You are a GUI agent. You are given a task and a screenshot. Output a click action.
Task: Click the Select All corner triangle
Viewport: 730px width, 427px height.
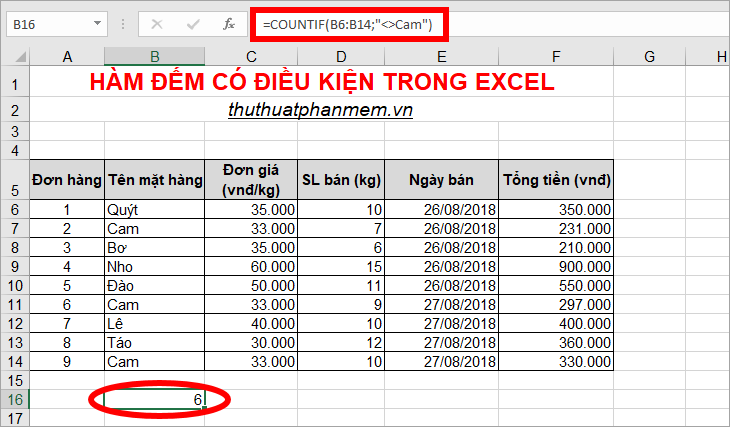tap(20, 57)
